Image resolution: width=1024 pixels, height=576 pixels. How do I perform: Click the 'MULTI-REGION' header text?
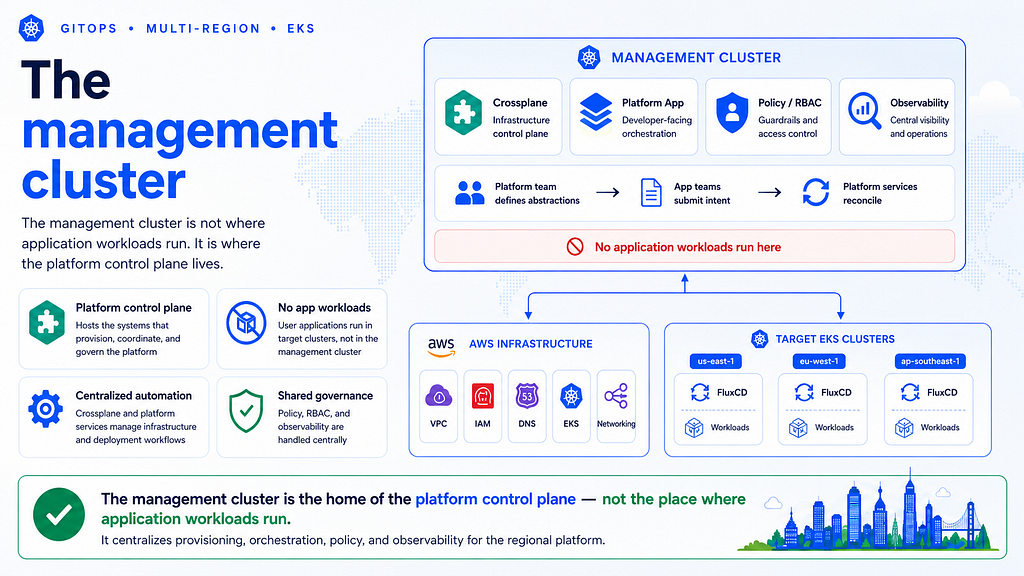tap(203, 29)
